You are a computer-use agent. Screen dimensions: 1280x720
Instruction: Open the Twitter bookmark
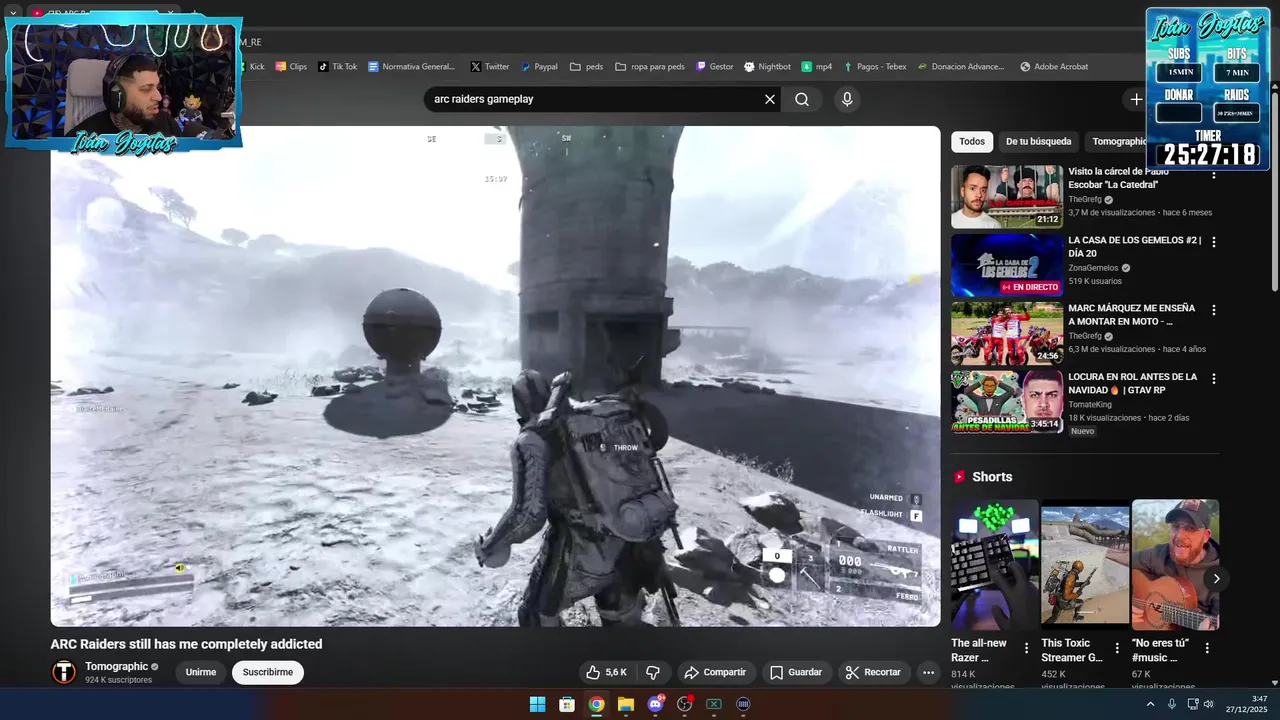click(x=490, y=67)
